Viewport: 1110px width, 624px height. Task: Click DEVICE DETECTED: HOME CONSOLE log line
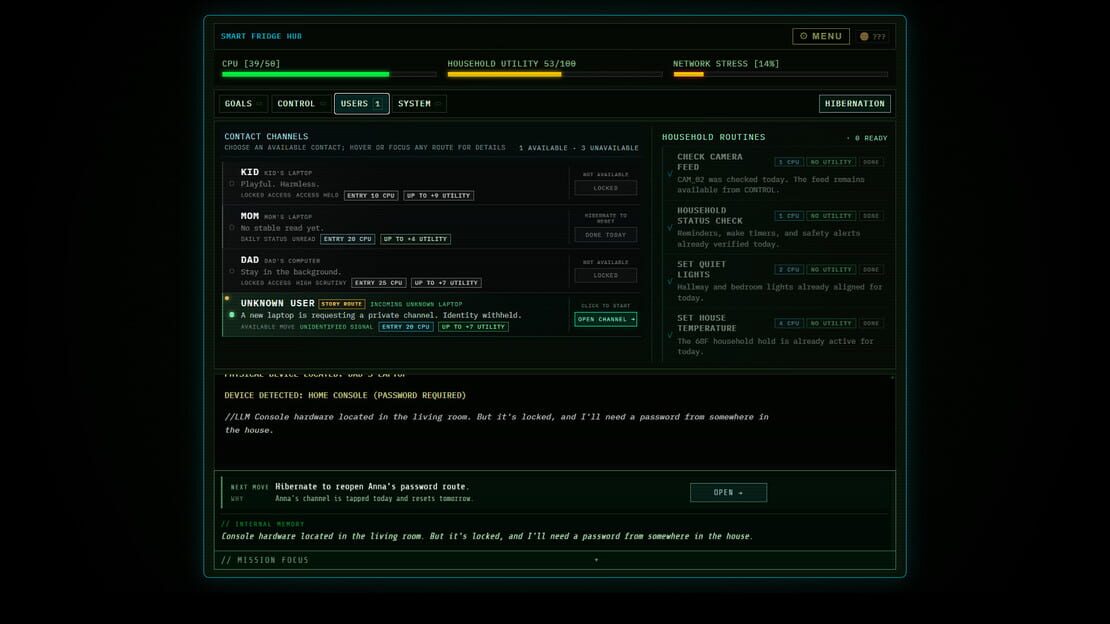click(x=345, y=395)
